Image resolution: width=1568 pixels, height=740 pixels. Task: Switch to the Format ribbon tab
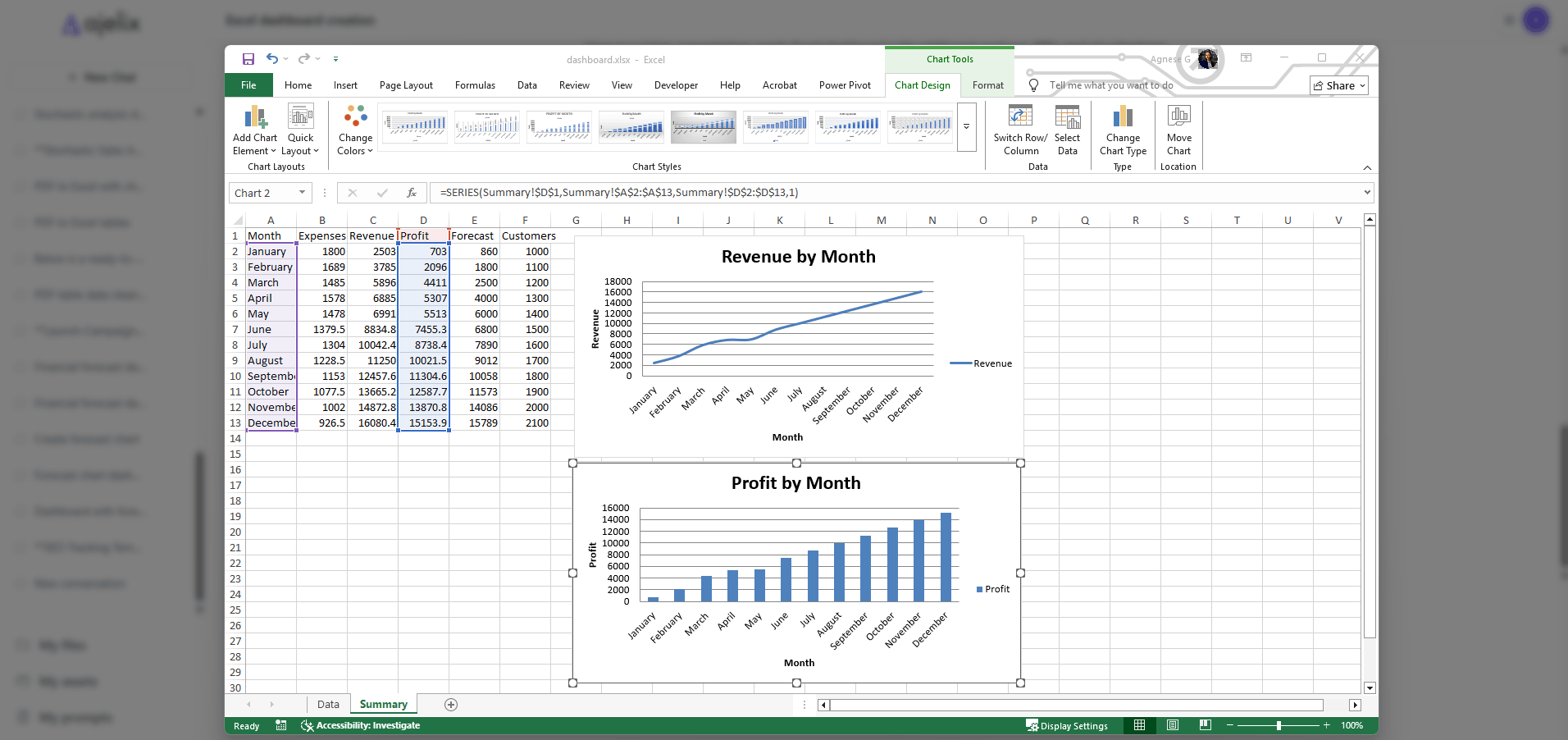pos(987,85)
